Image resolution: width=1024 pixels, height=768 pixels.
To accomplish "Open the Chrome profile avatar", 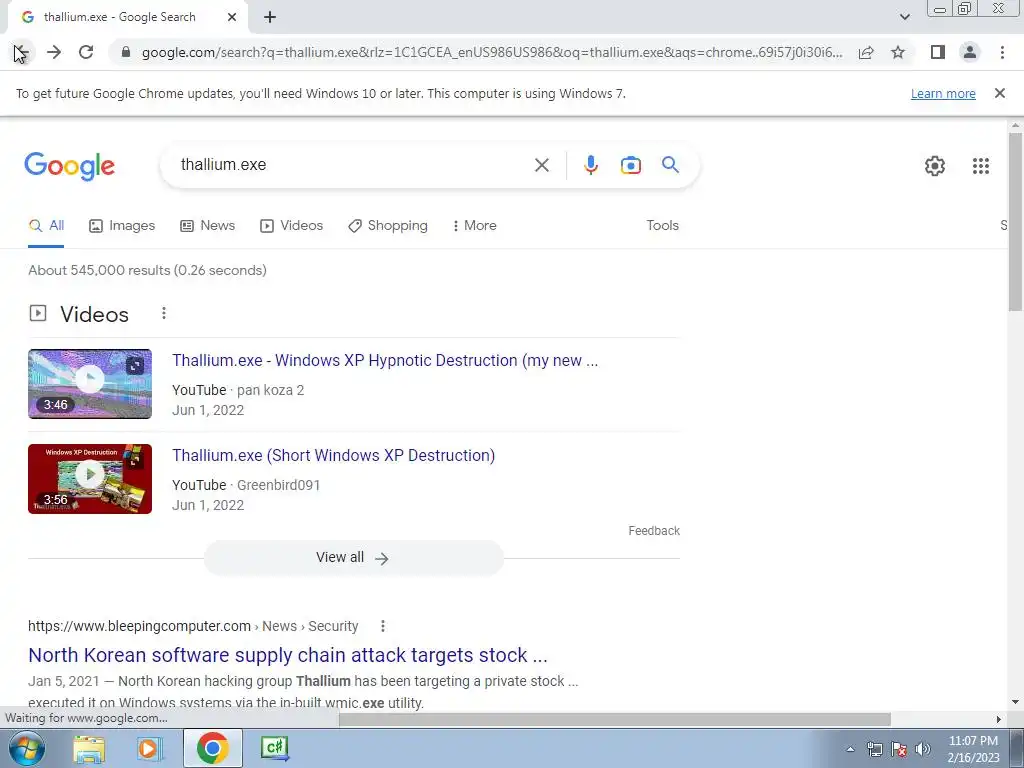I will 970,52.
